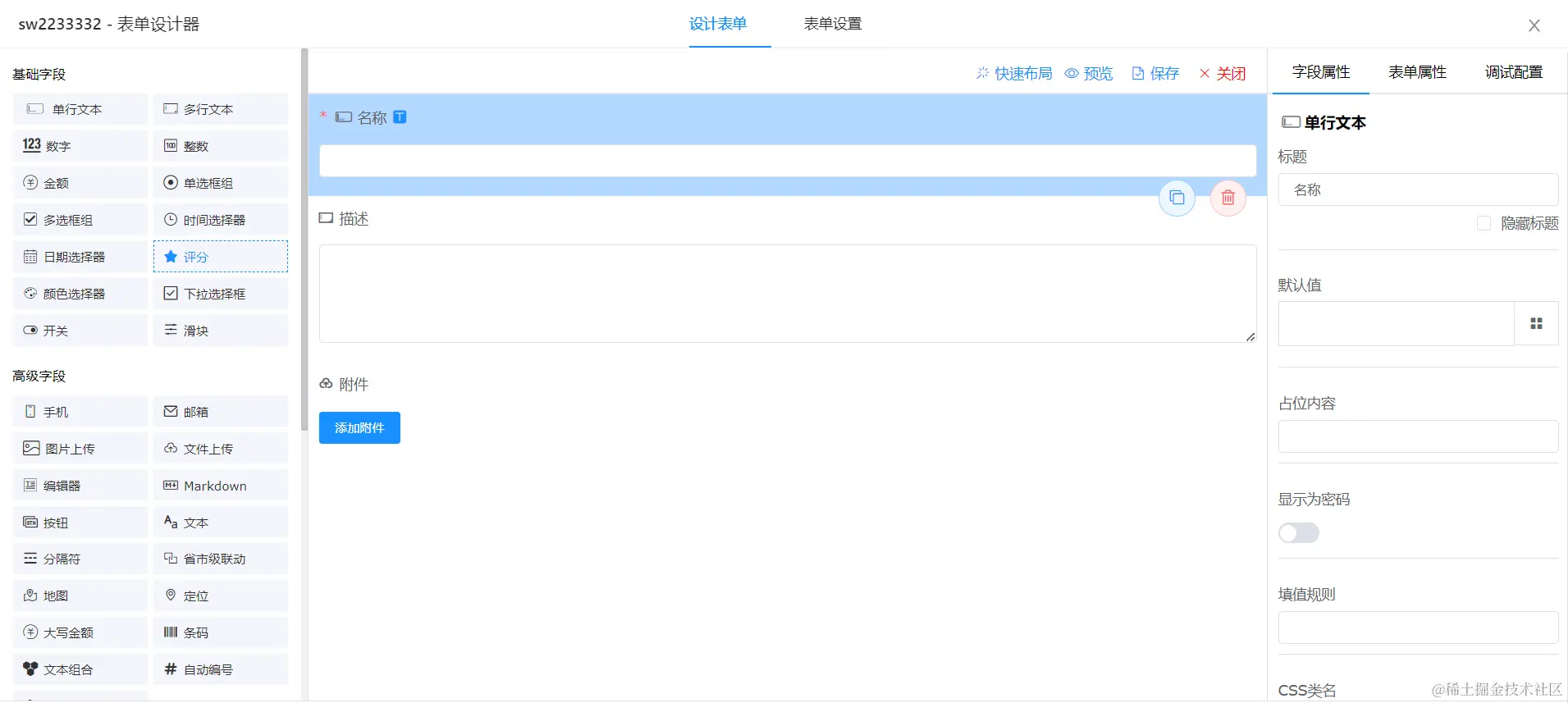1568x703 pixels.
Task: Click 关闭 in the toolbar
Action: coord(1223,74)
